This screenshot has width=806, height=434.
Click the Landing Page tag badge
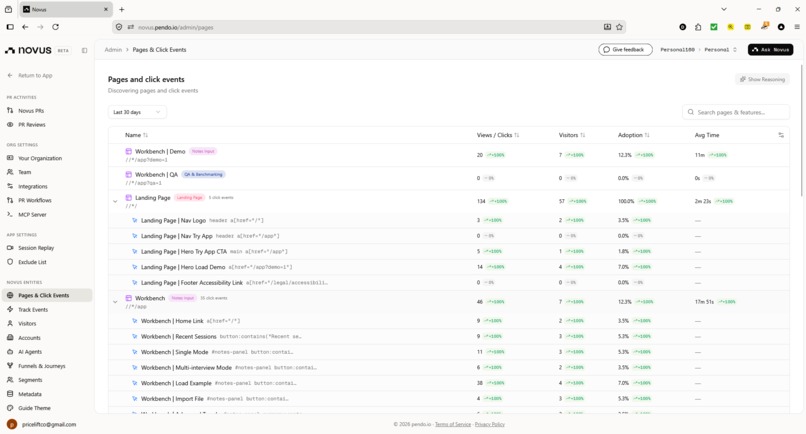click(x=189, y=197)
